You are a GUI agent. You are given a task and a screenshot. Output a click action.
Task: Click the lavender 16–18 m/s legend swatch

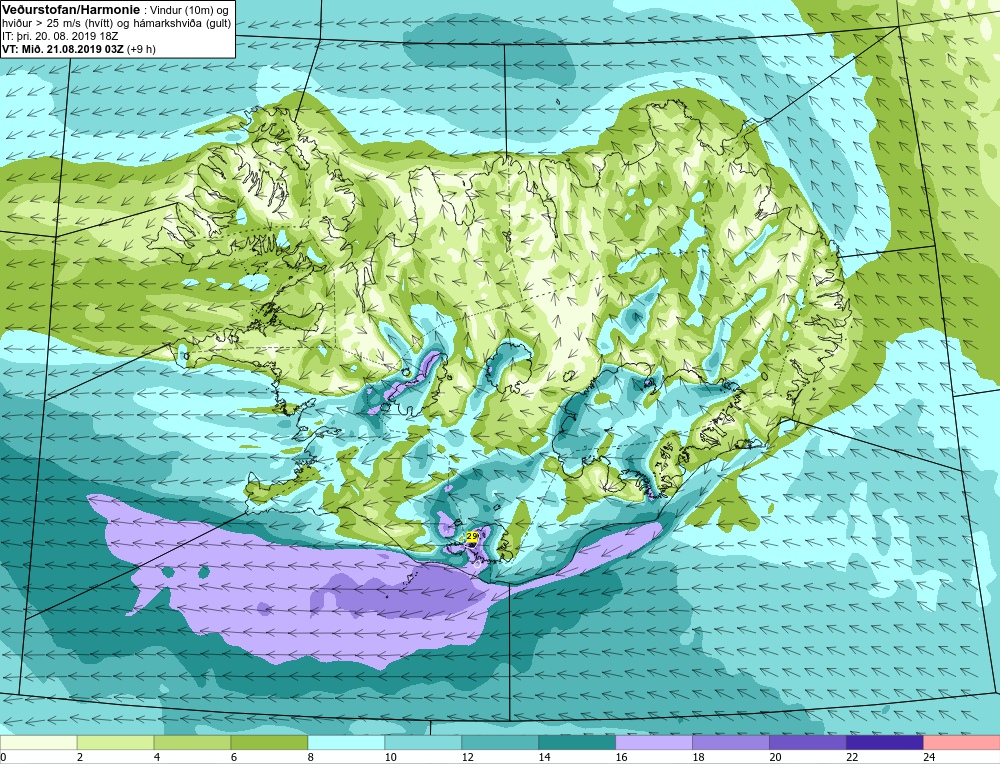(654, 743)
